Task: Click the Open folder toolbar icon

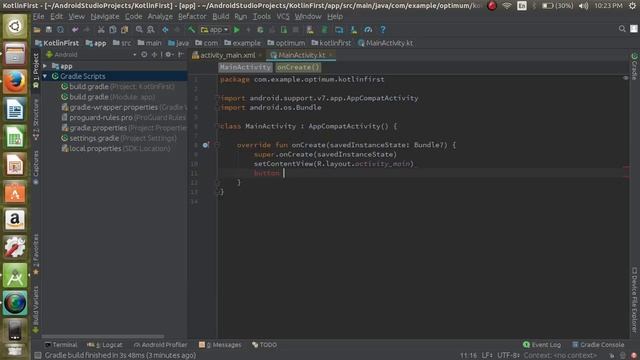Action: coord(37,30)
